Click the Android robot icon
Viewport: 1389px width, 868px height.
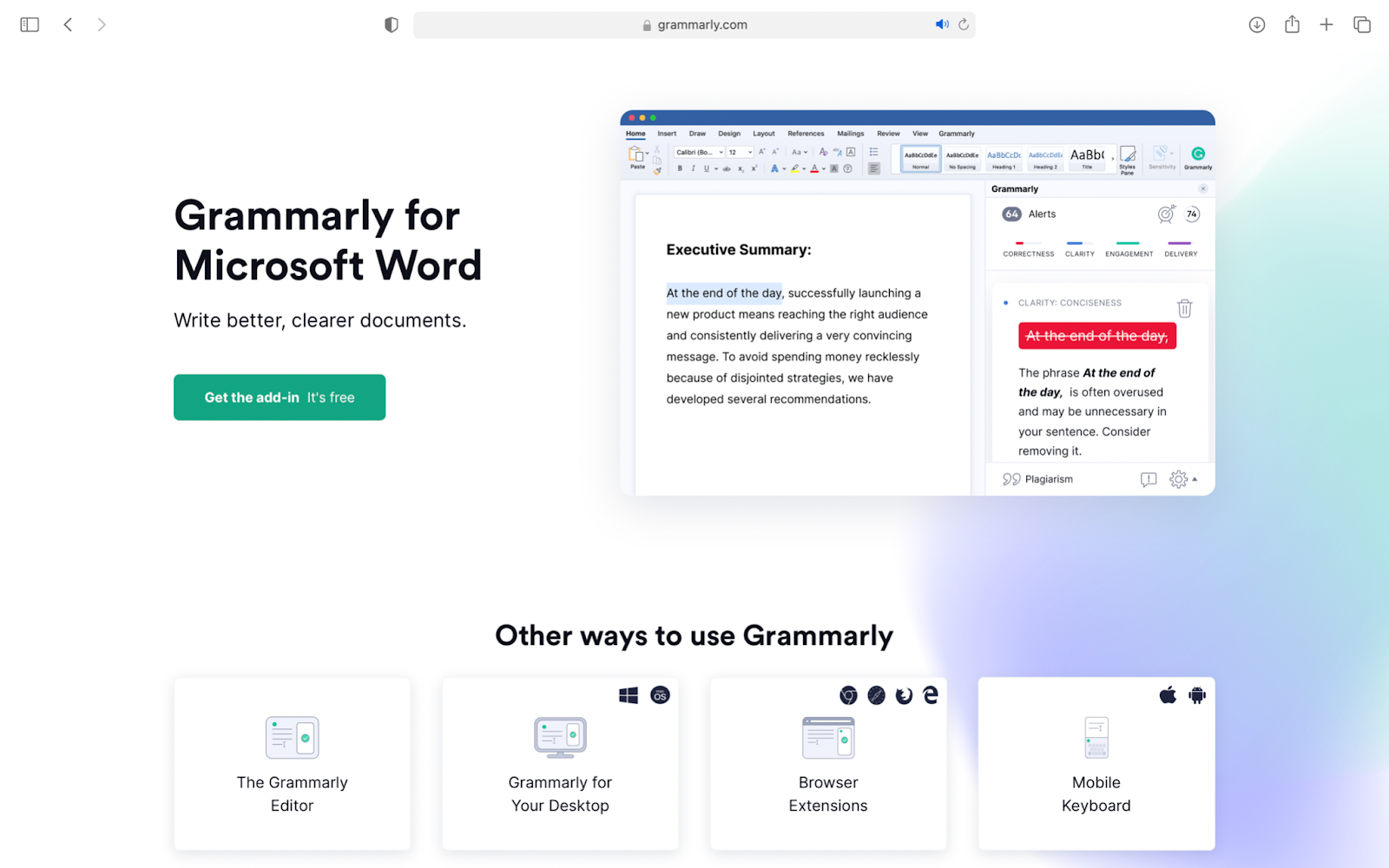(1197, 695)
